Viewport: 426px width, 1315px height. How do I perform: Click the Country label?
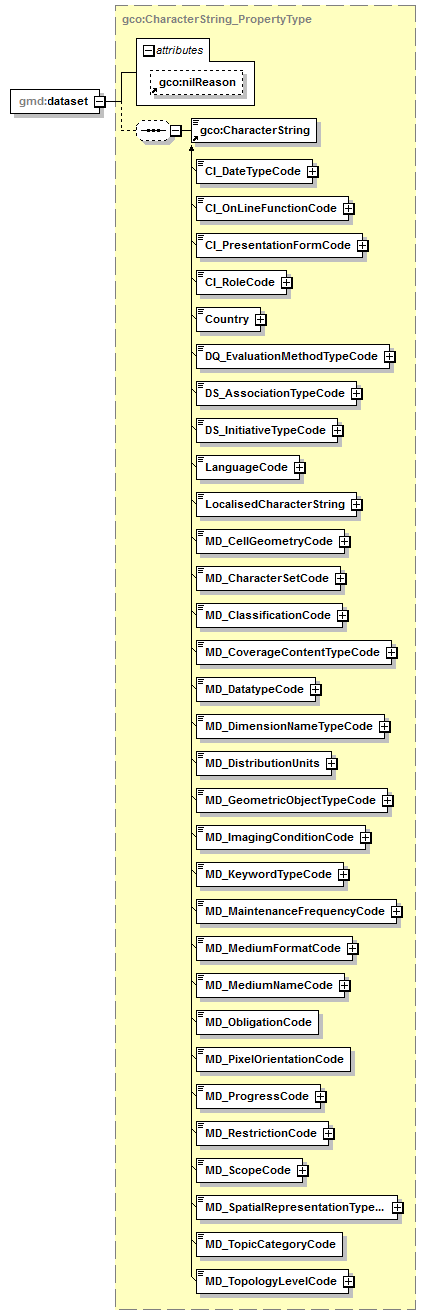(x=226, y=319)
